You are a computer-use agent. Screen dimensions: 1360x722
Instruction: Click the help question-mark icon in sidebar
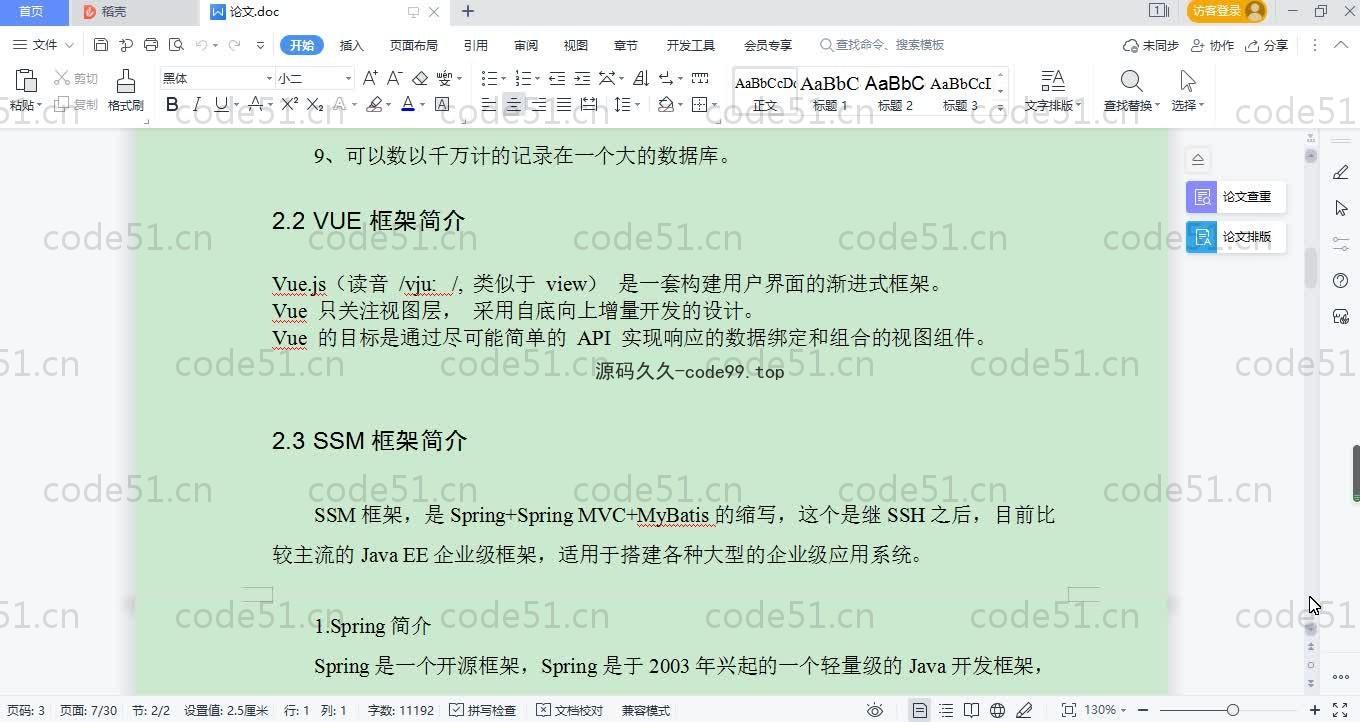[1341, 281]
